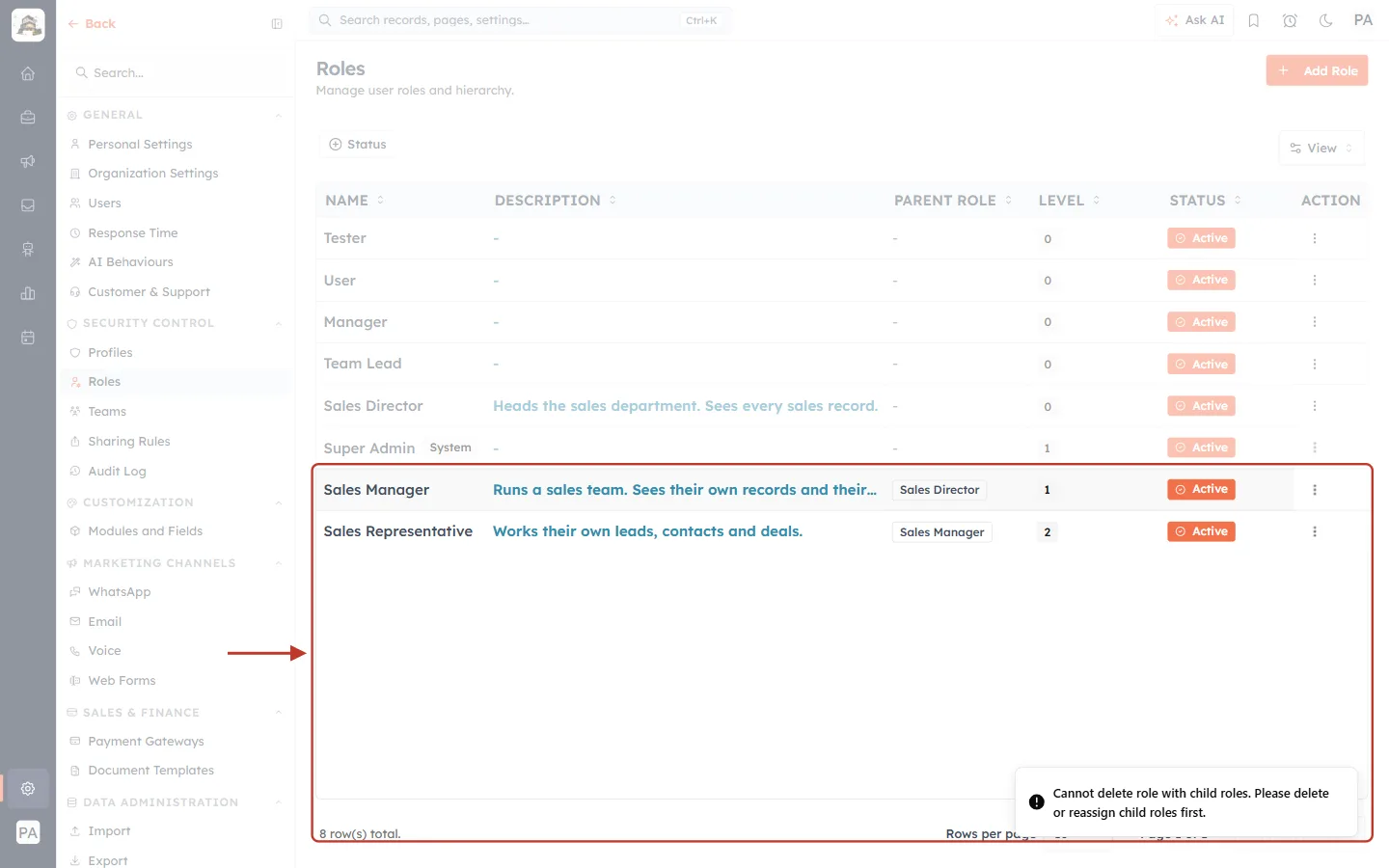Focus the global search records field
The height and width of the screenshot is (868, 1389).
520,20
